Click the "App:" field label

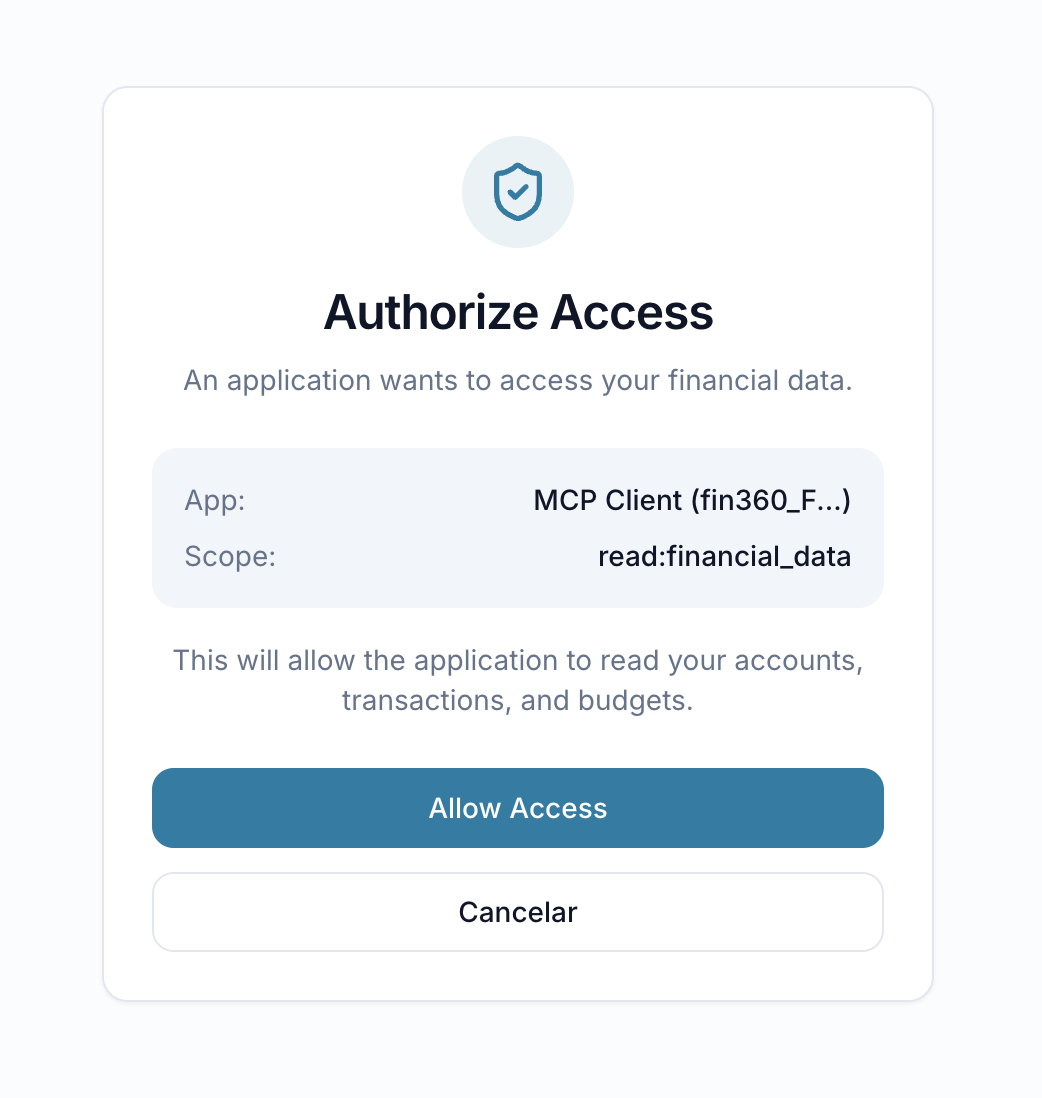(215, 501)
